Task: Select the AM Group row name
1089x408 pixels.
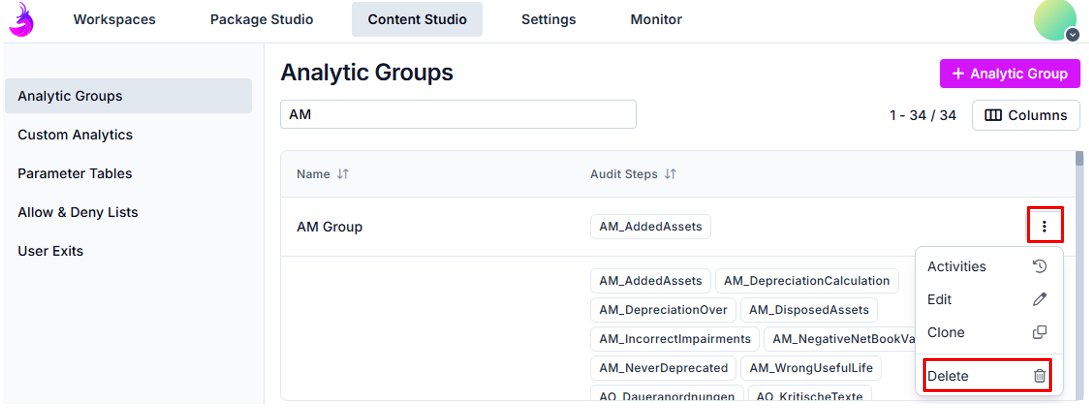Action: tap(330, 227)
